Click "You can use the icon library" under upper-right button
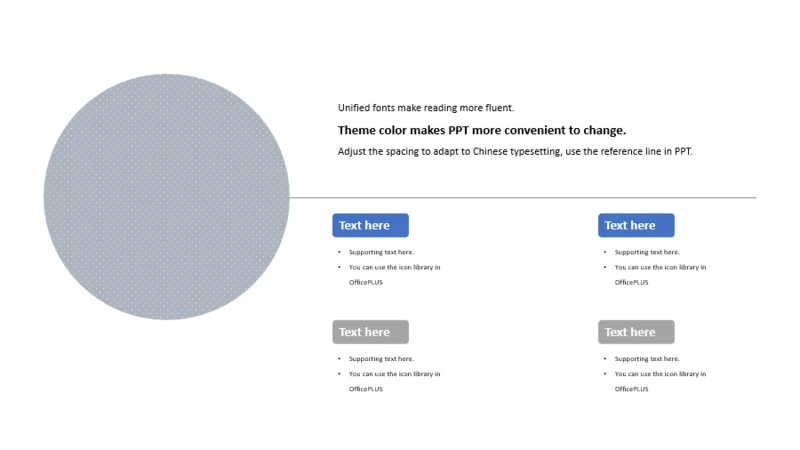 [660, 267]
